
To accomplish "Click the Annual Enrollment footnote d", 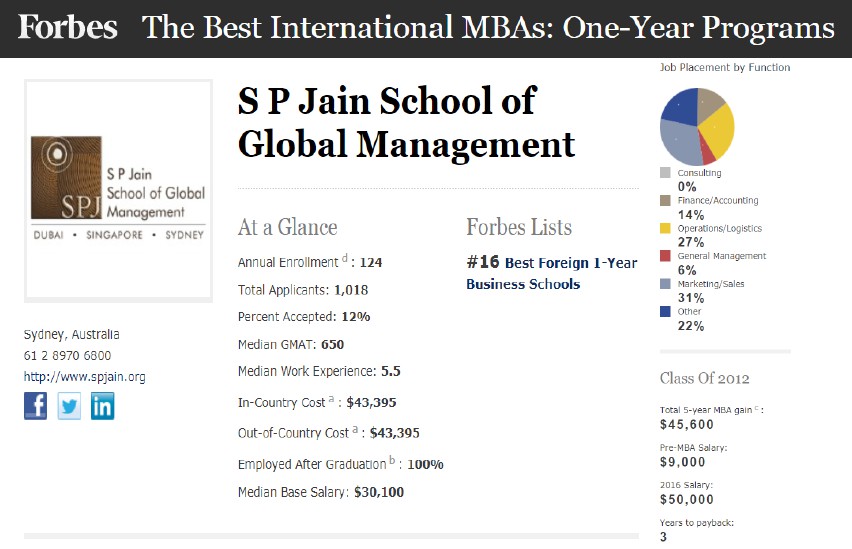I will coord(344,258).
